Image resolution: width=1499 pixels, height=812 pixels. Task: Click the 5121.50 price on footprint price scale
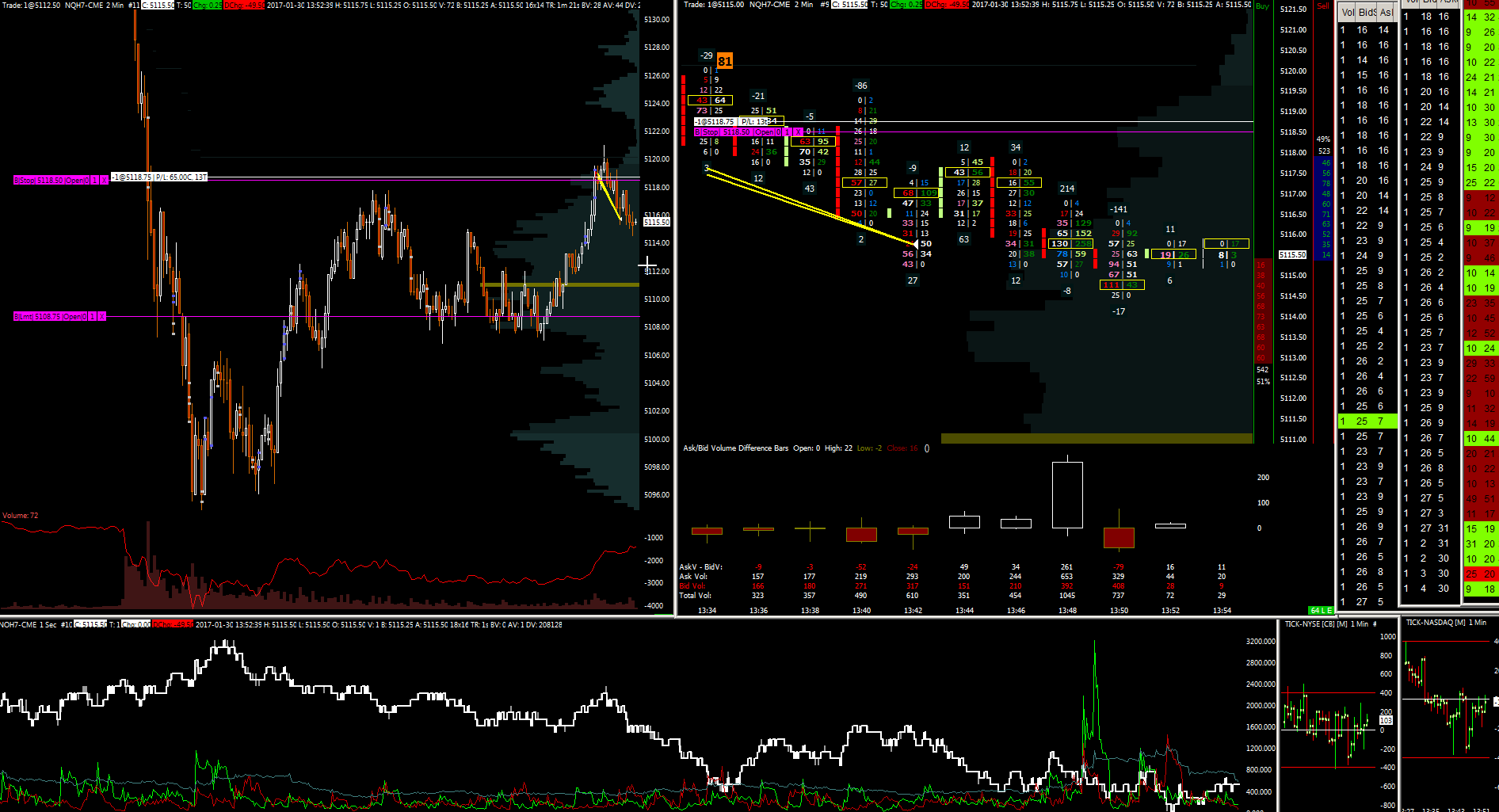[1293, 10]
